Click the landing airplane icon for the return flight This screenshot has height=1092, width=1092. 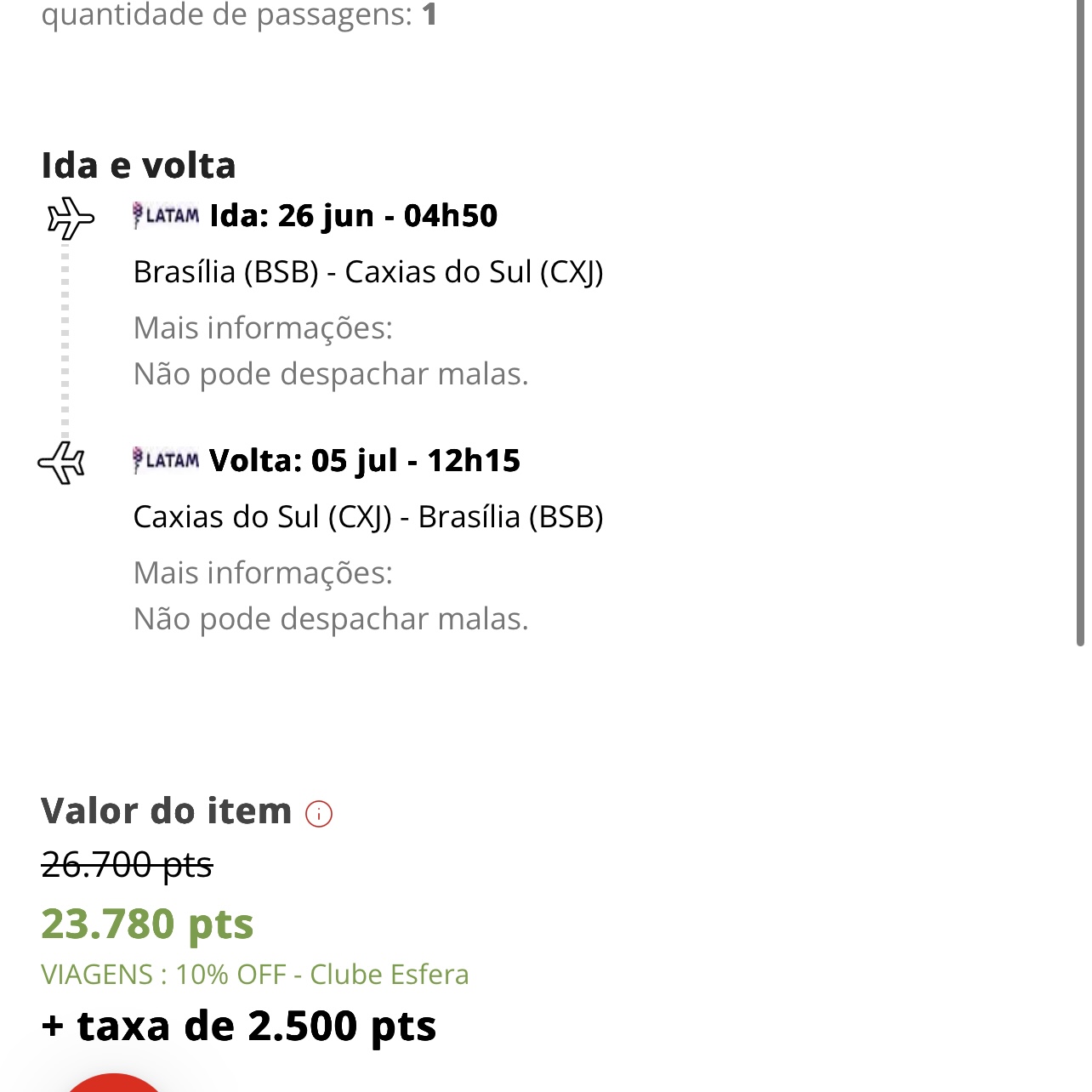(x=63, y=462)
